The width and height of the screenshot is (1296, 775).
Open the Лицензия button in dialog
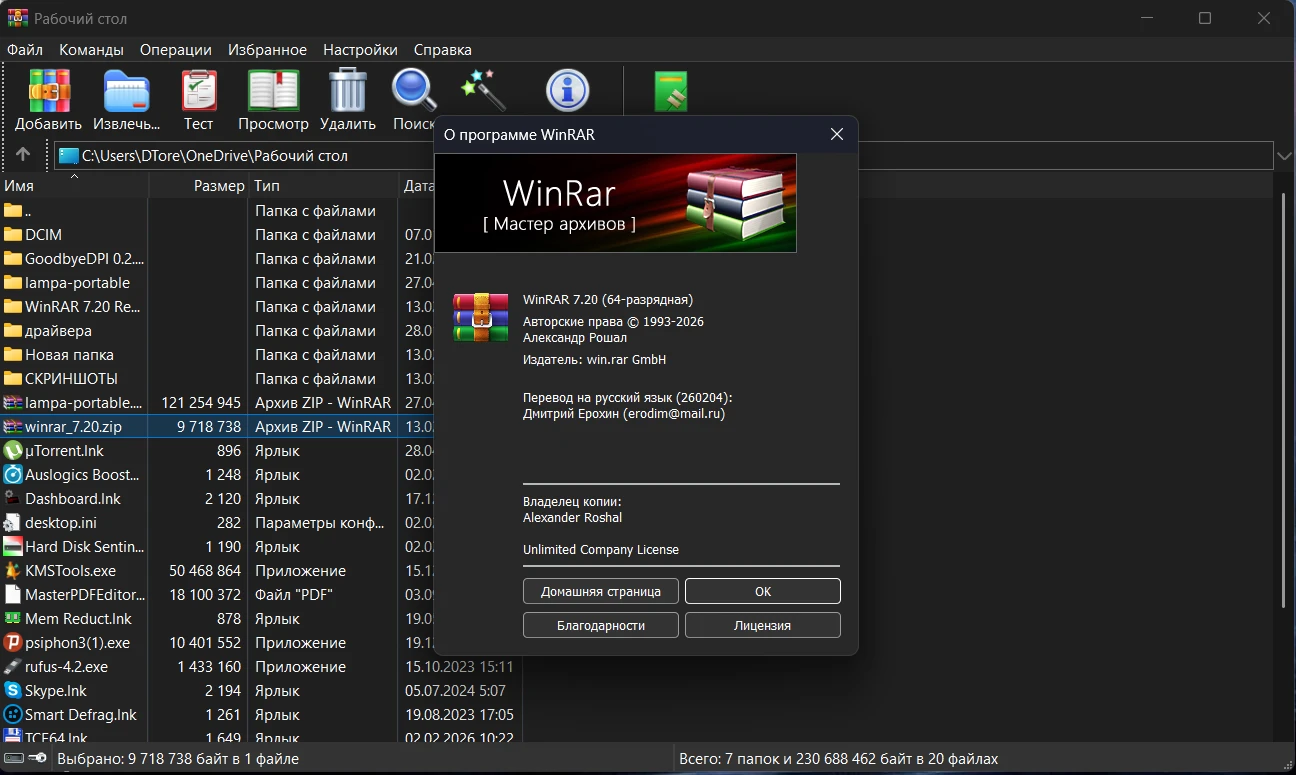point(762,625)
